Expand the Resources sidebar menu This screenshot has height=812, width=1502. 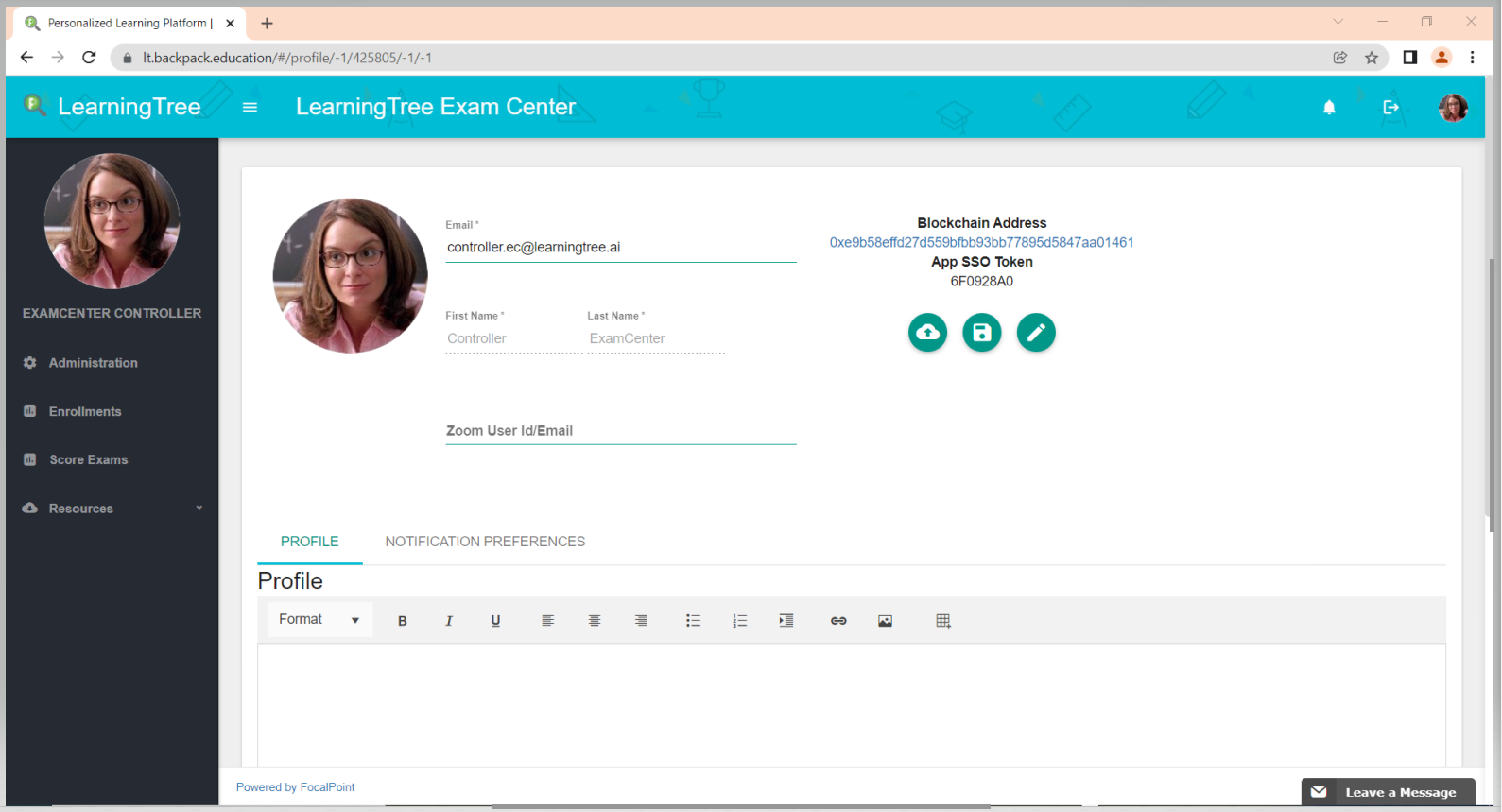click(x=112, y=509)
